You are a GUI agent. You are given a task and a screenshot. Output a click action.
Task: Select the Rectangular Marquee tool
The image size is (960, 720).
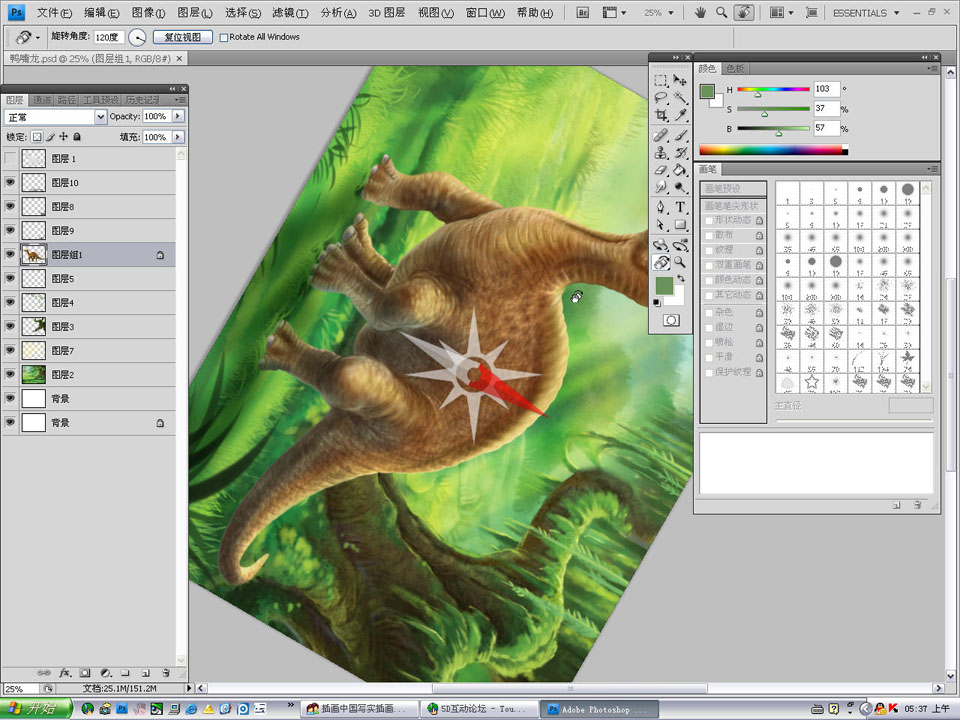coord(660,80)
